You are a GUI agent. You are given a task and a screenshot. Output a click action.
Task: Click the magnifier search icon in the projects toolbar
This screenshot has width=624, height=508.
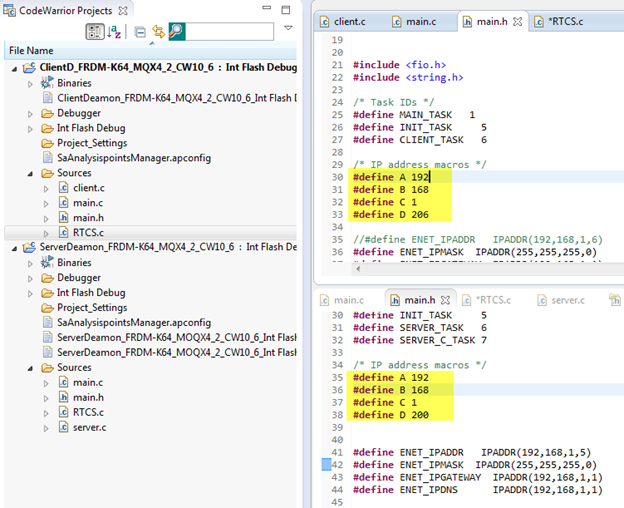(177, 31)
